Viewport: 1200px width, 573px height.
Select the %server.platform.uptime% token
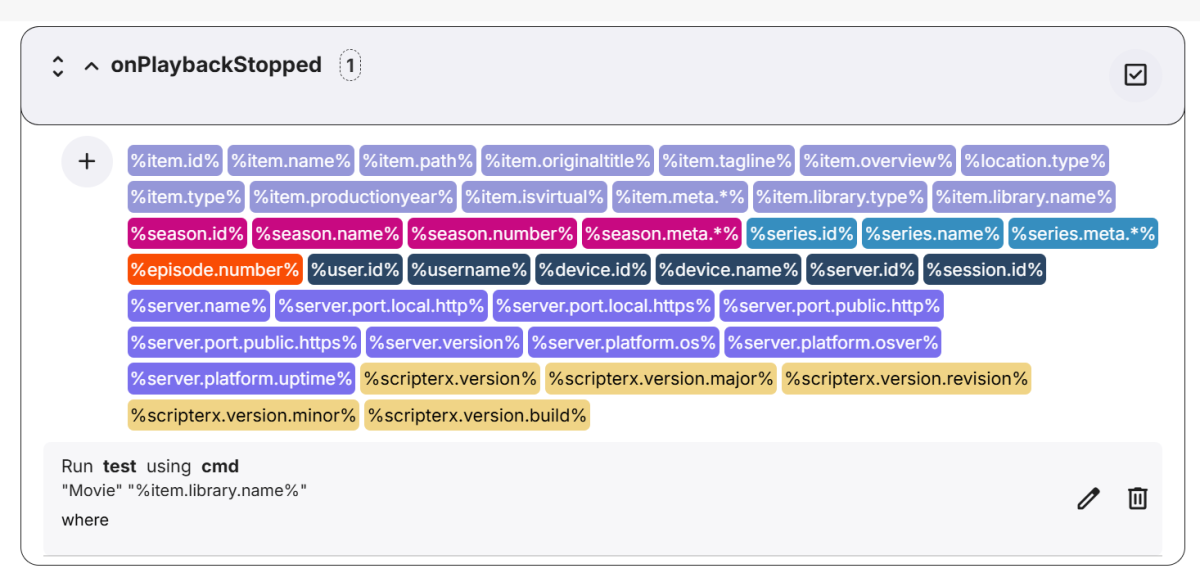(241, 378)
